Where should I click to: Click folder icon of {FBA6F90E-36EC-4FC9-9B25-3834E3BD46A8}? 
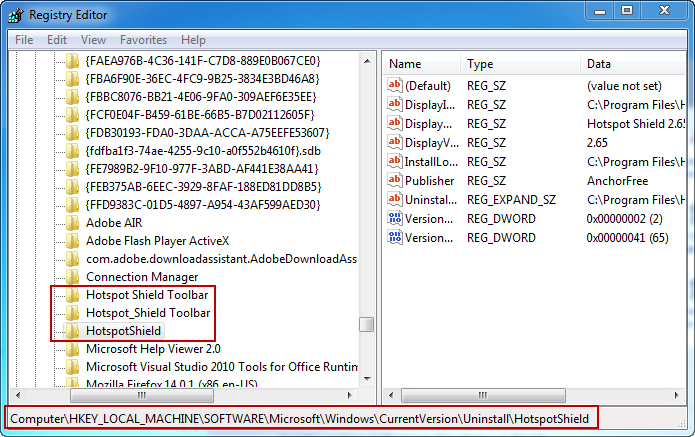coord(73,79)
